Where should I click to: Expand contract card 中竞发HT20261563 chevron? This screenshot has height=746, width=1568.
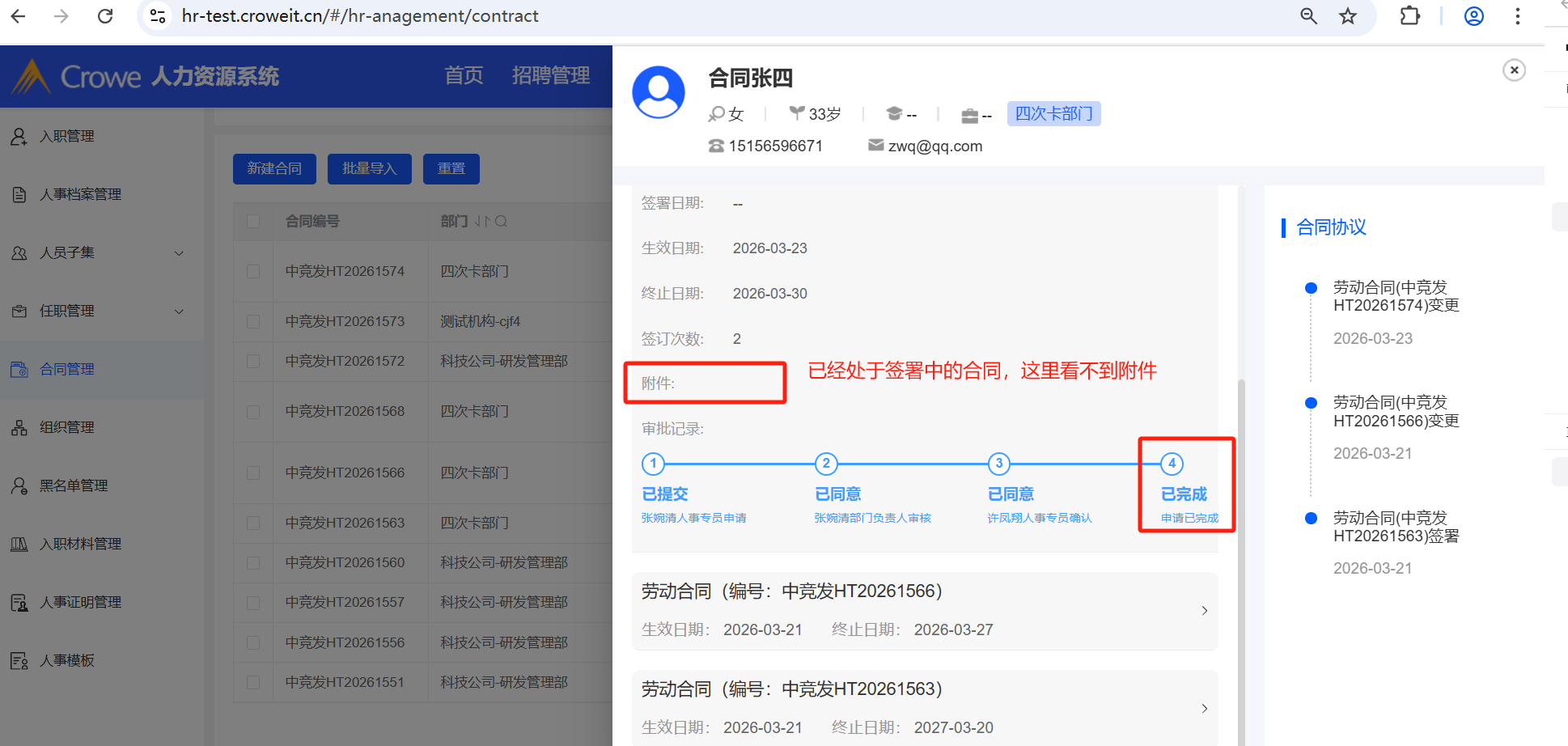coord(1204,709)
